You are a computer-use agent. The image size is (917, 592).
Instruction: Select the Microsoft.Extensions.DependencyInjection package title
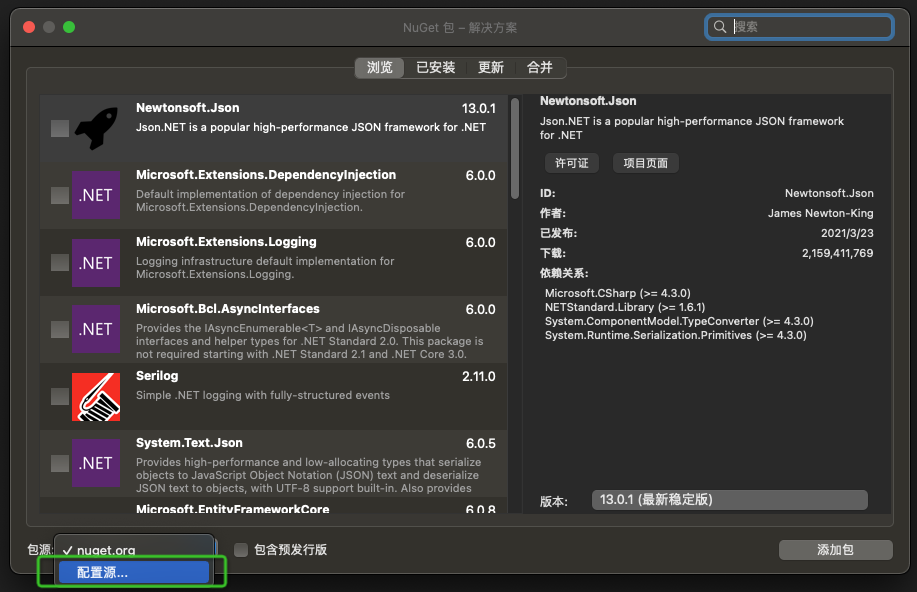pyautogui.click(x=266, y=175)
